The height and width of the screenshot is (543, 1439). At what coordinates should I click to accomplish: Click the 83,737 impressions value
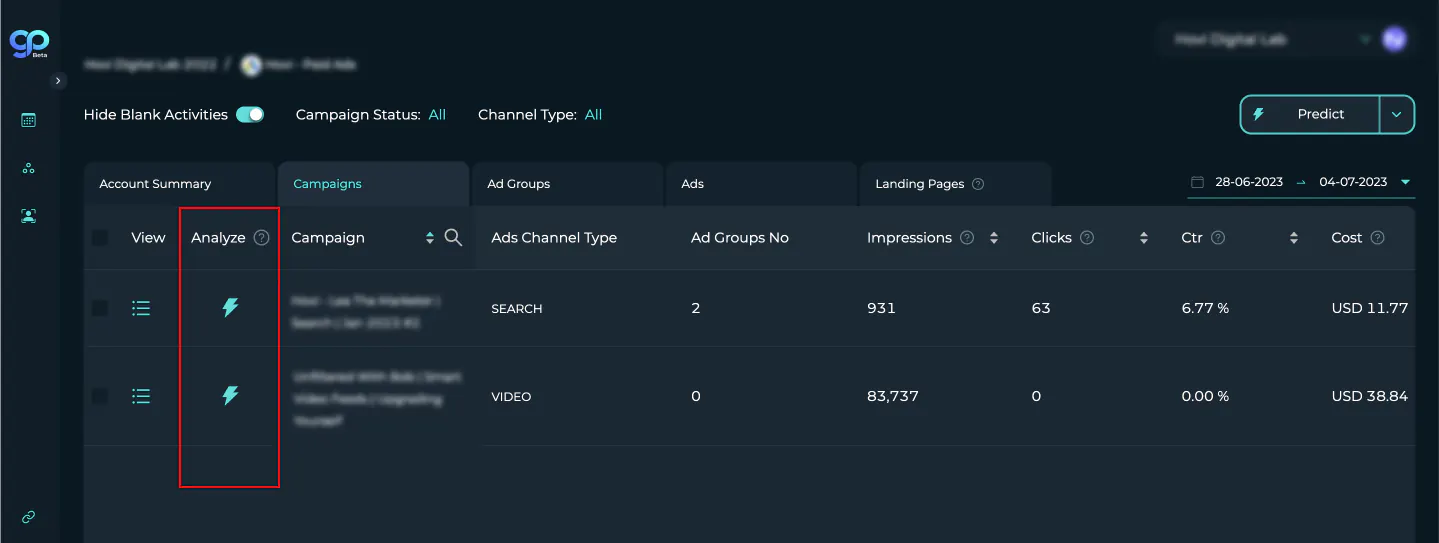point(893,396)
